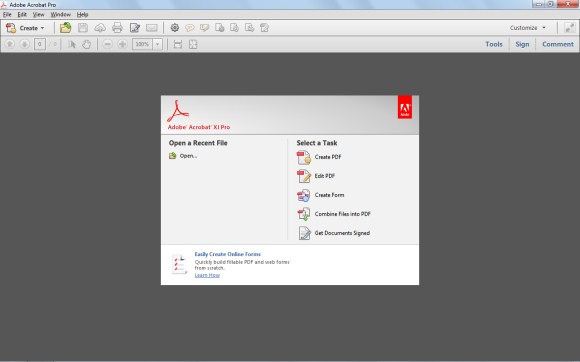Click the Open... link under Recent File
The height and width of the screenshot is (362, 580).
[188, 156]
